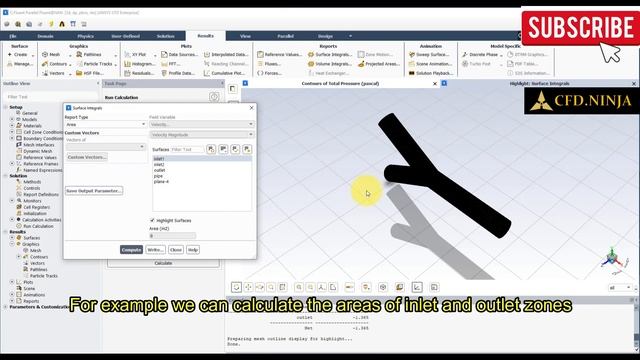Open Contours in the Graphics ribbon group

[54, 64]
